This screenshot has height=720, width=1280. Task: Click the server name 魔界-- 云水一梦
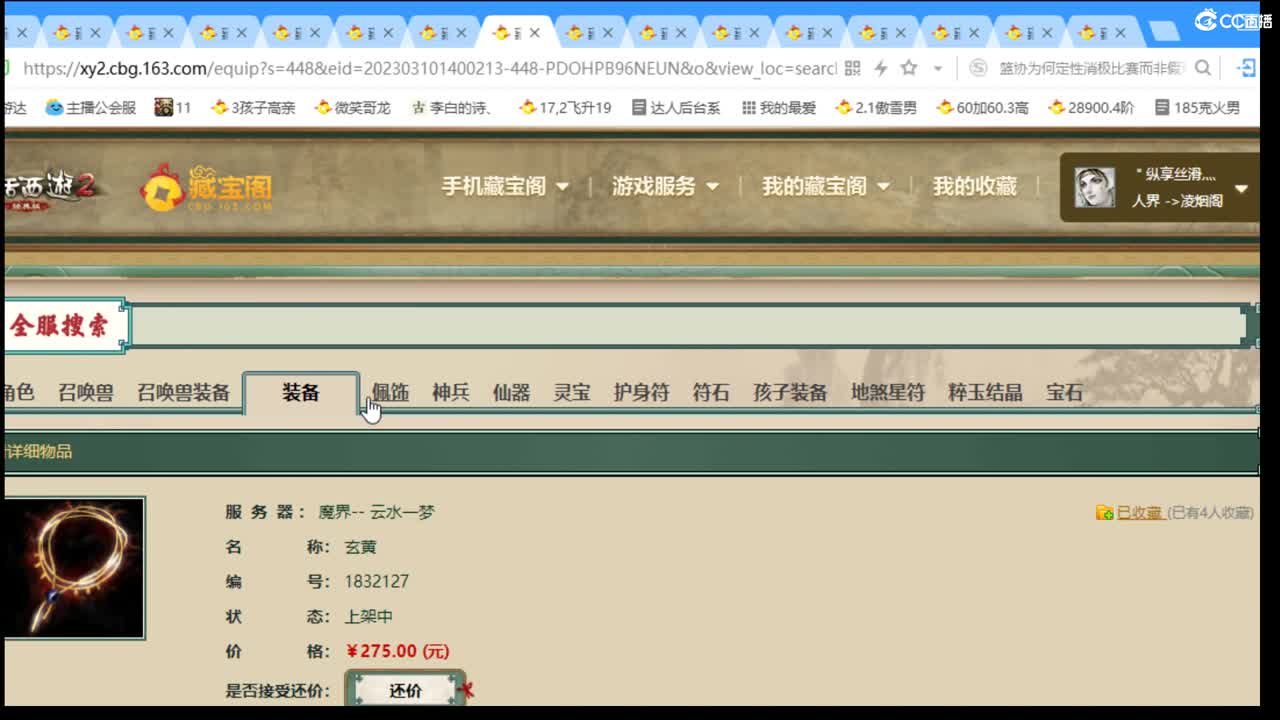coord(376,512)
